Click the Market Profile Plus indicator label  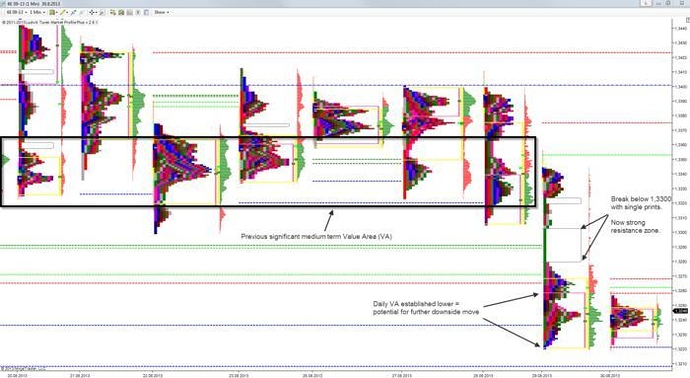point(50,22)
